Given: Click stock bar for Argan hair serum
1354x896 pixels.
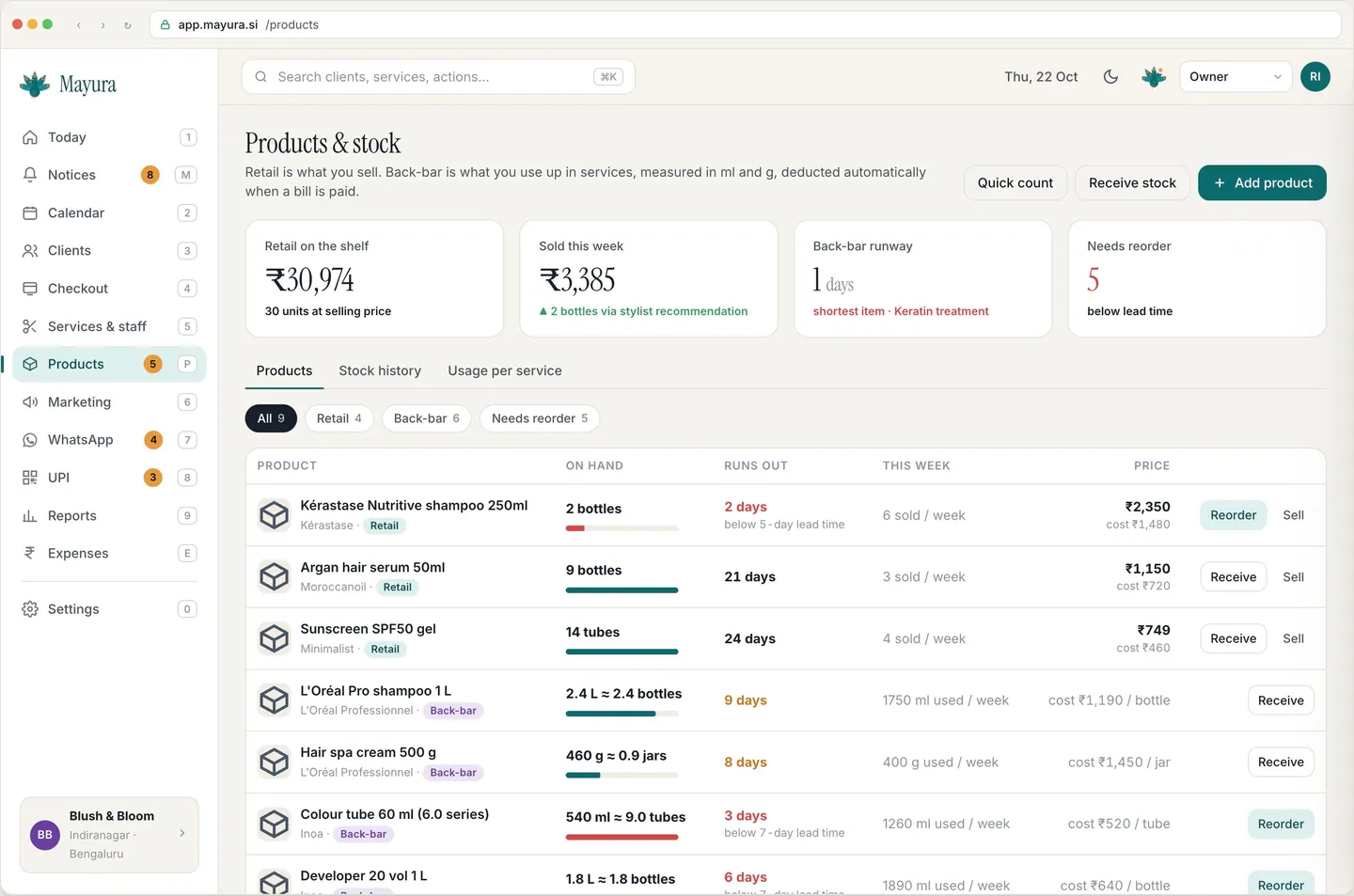Looking at the screenshot, I should (622, 590).
